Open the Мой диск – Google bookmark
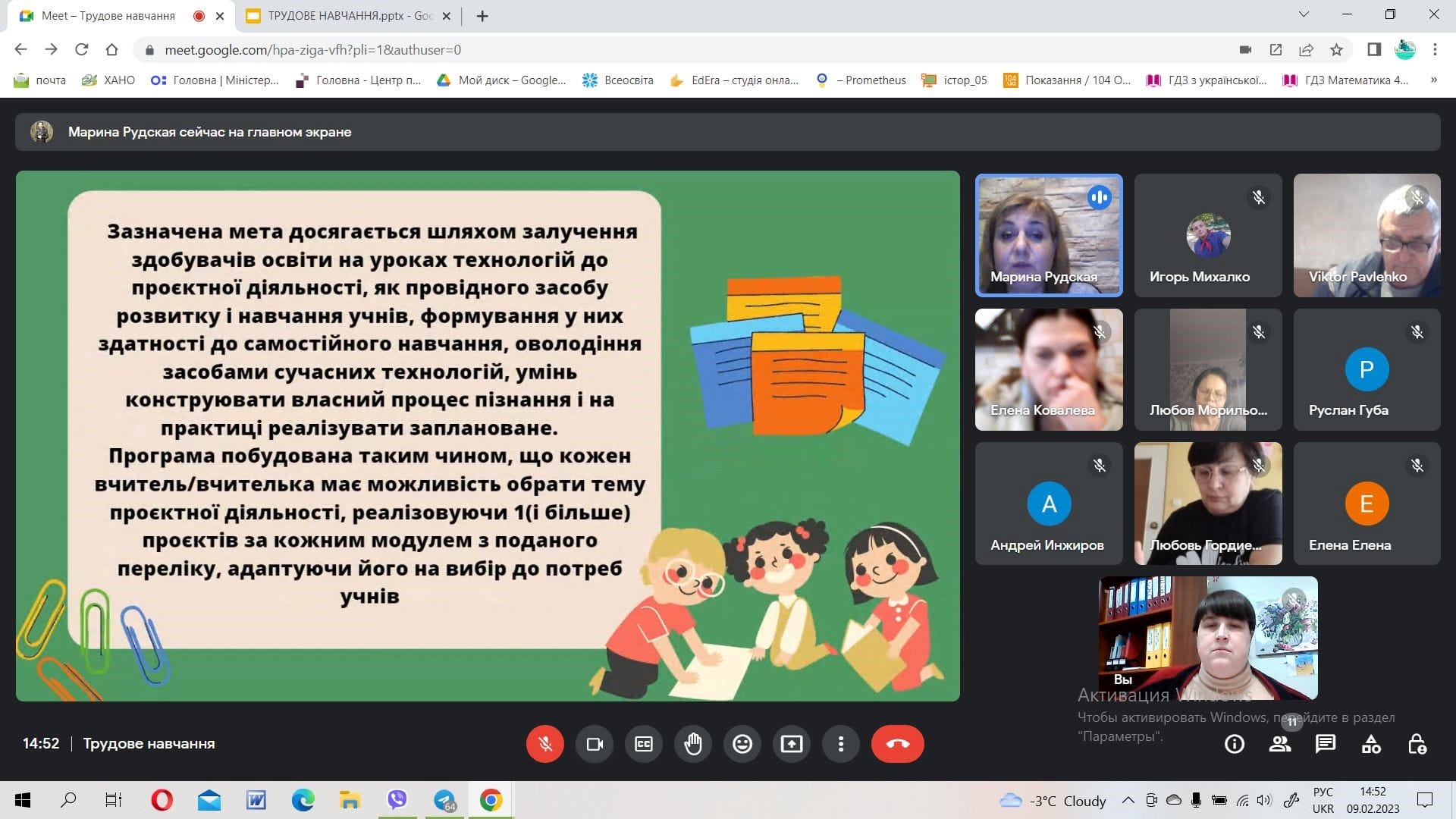Screen dimensions: 1456x819 (501, 80)
